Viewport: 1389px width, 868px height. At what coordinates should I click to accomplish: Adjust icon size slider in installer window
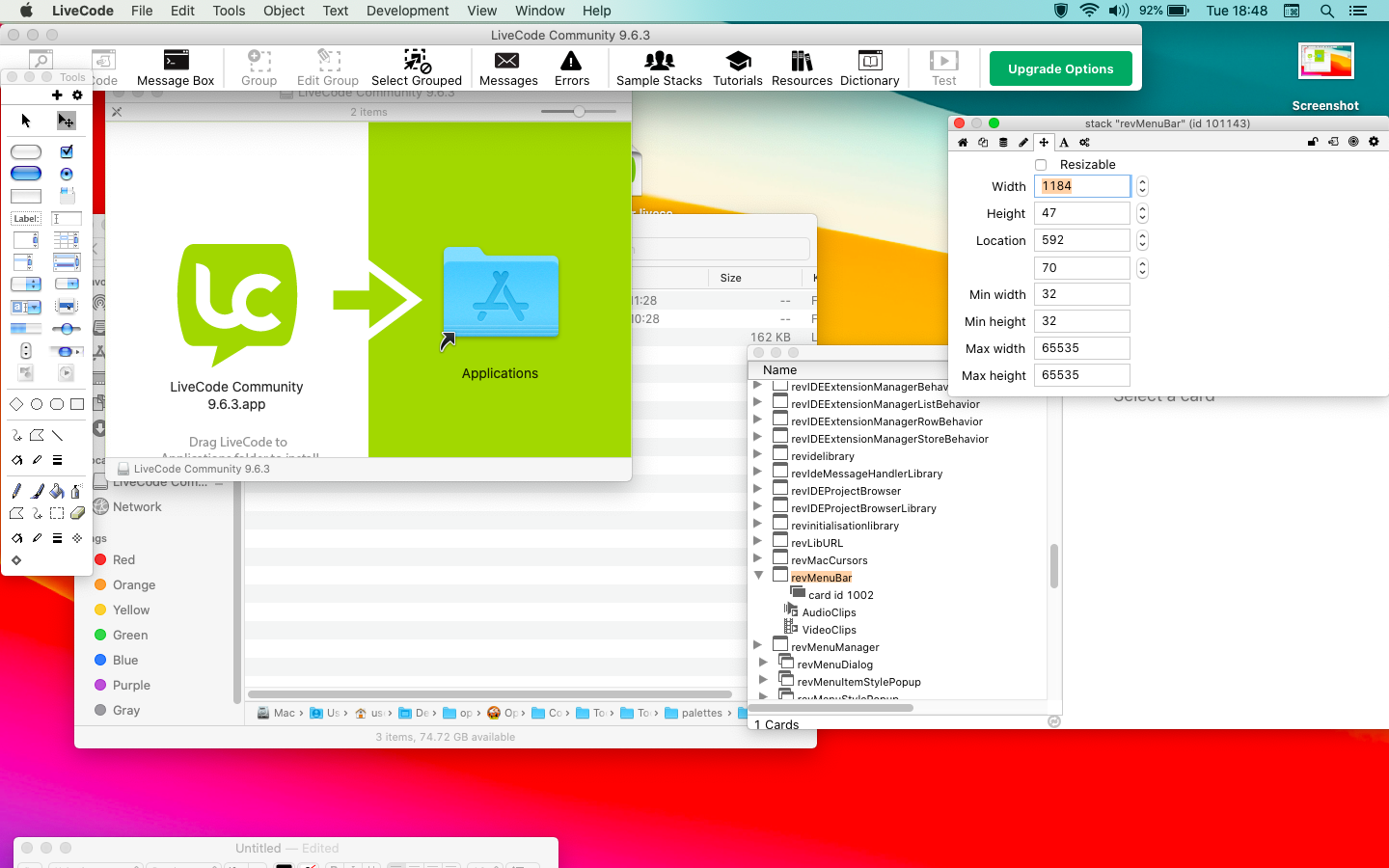(579, 112)
